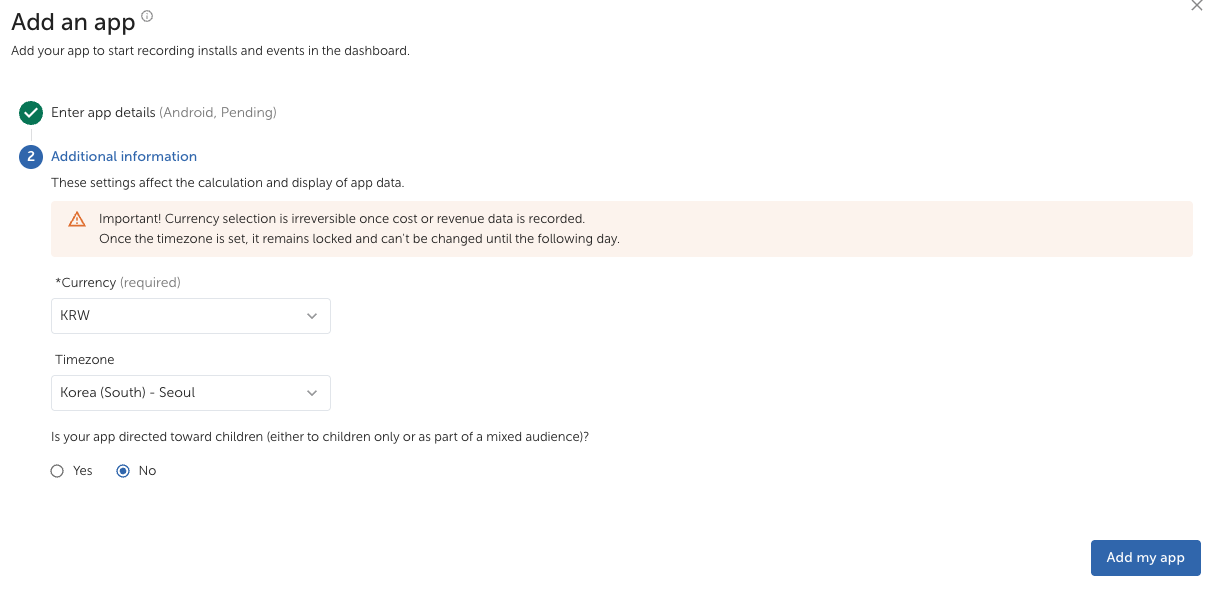Screen dimensions: 1214x593
Task: Click the info icon beside Add an app
Action: (147, 16)
